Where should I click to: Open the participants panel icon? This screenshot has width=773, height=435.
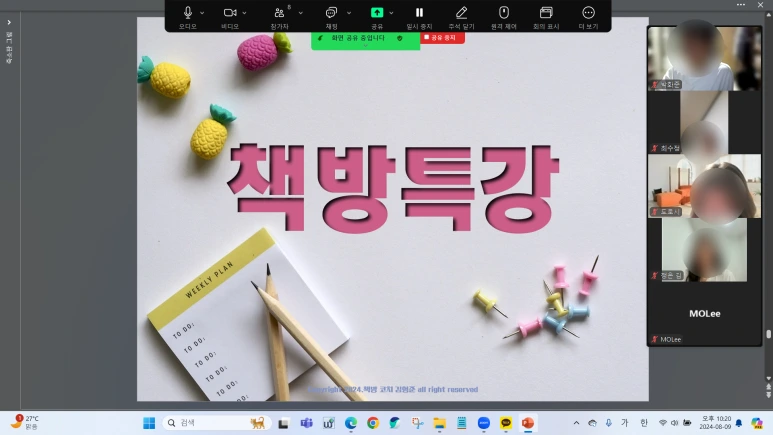280,13
